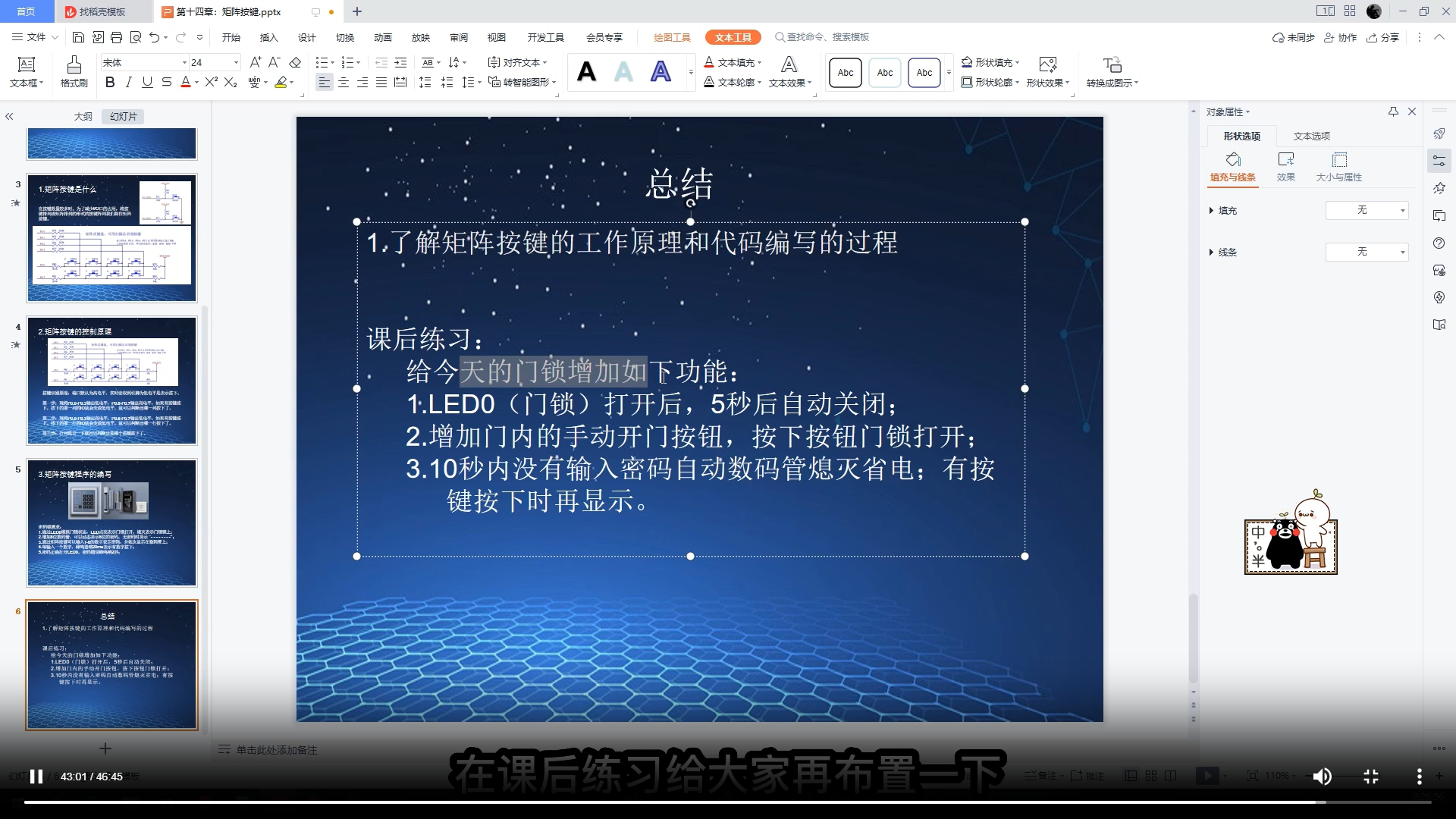Mute the video volume
Screen dimensions: 1456x819
(x=1322, y=777)
